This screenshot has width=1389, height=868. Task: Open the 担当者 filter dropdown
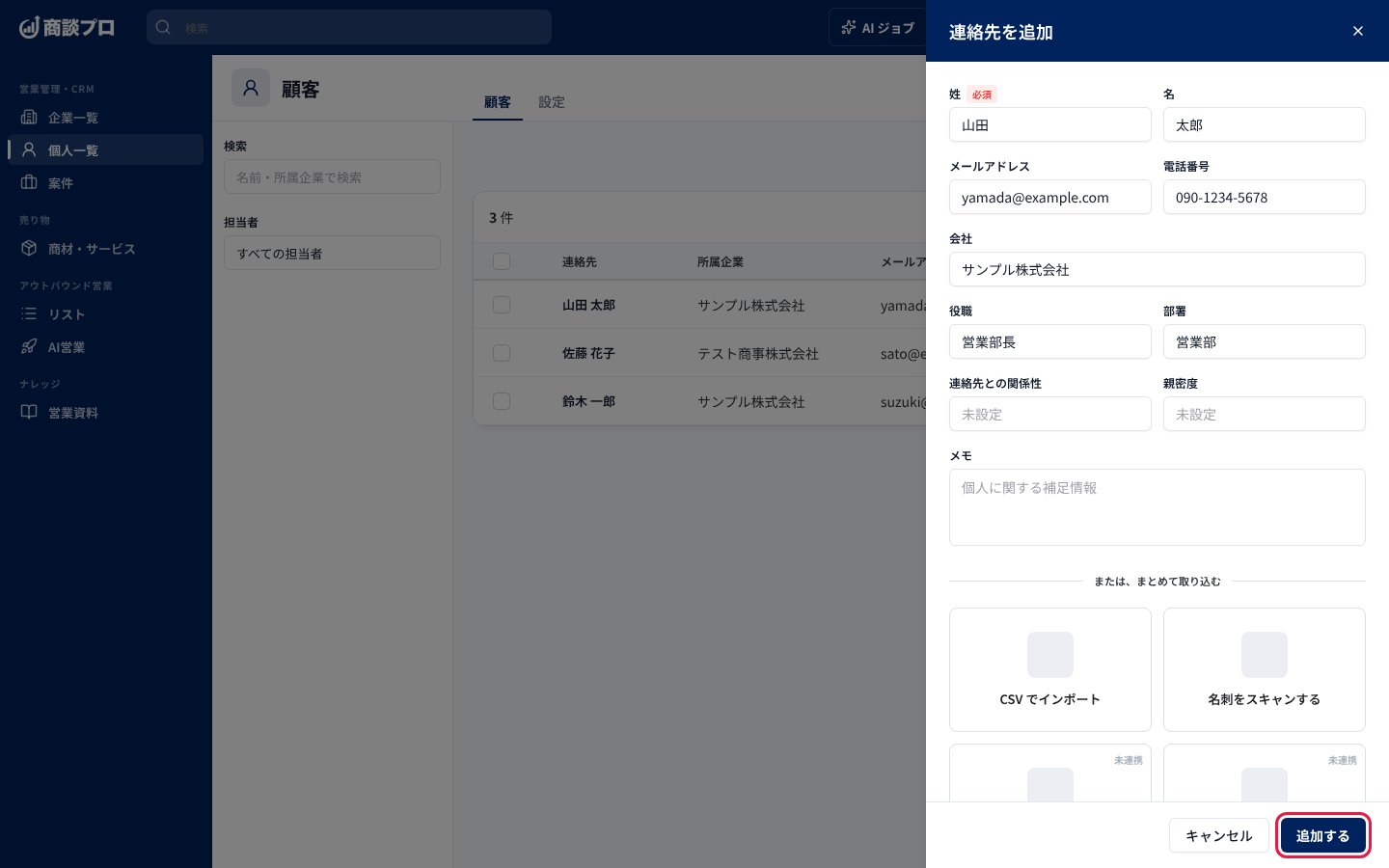tap(332, 254)
